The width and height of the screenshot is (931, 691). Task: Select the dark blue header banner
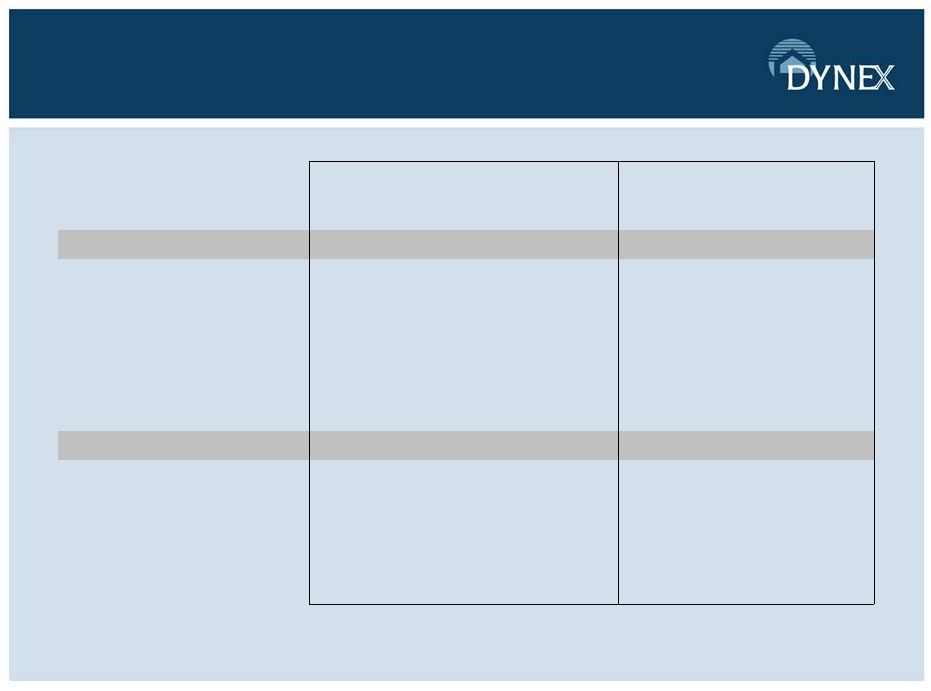tap(466, 64)
